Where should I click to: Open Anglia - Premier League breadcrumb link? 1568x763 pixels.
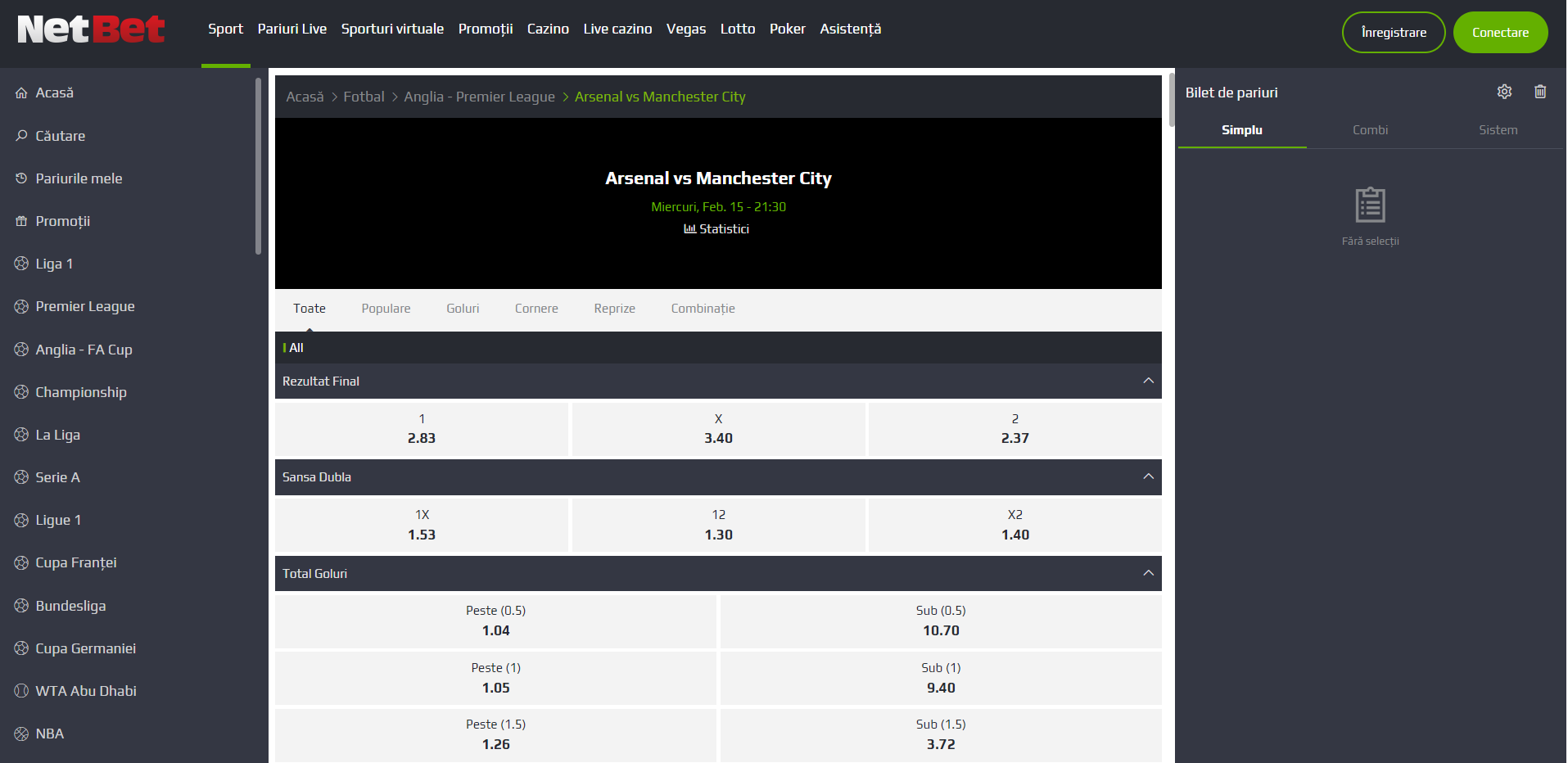479,97
